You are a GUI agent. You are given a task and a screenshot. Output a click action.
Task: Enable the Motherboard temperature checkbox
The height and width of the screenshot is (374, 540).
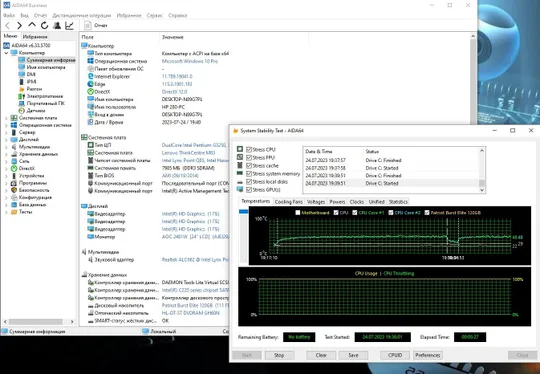tap(298, 212)
